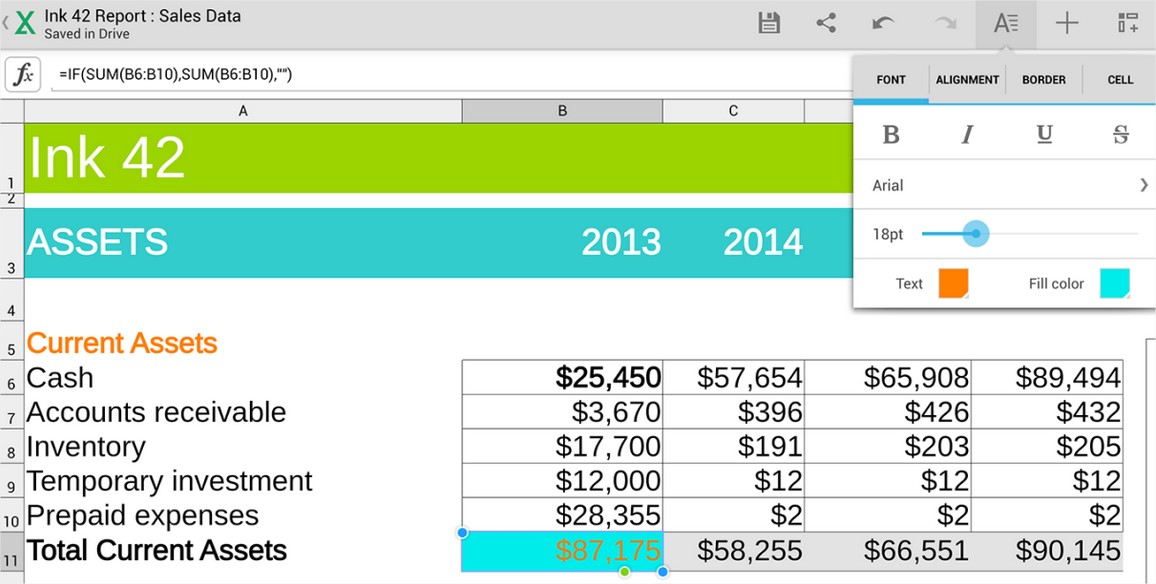Viewport: 1156px width, 584px height.
Task: Tap the plus Insert icon
Action: 1067,24
